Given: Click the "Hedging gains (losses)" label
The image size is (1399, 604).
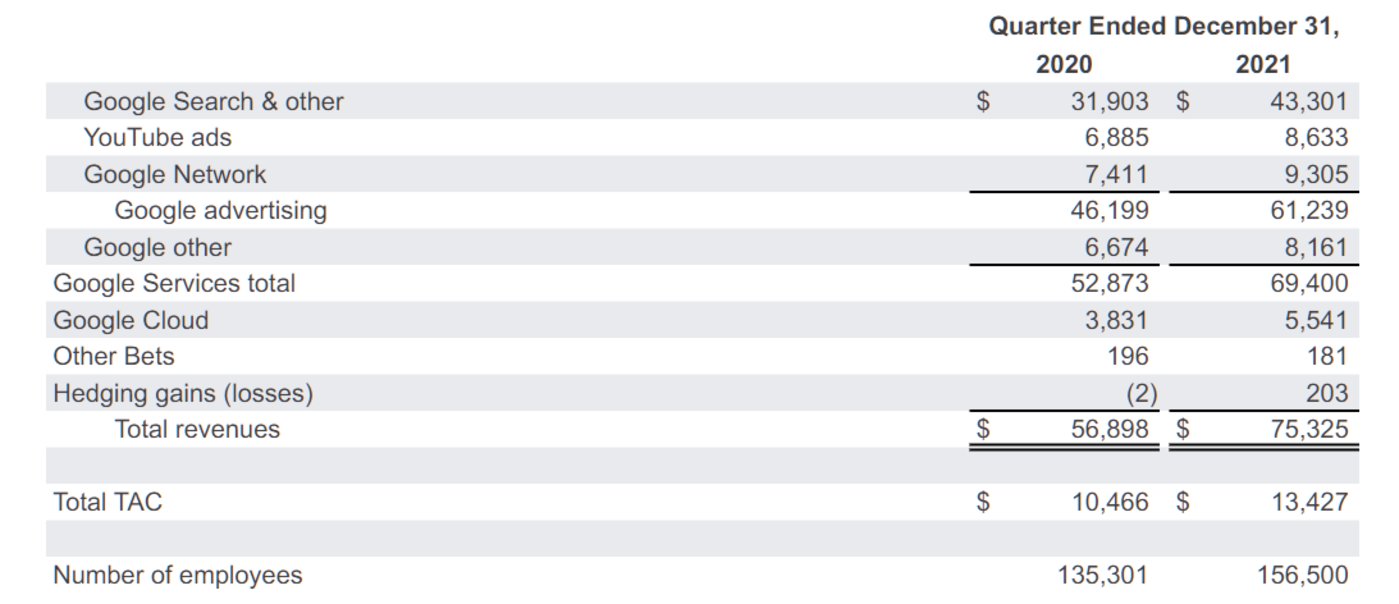Looking at the screenshot, I should pos(183,394).
